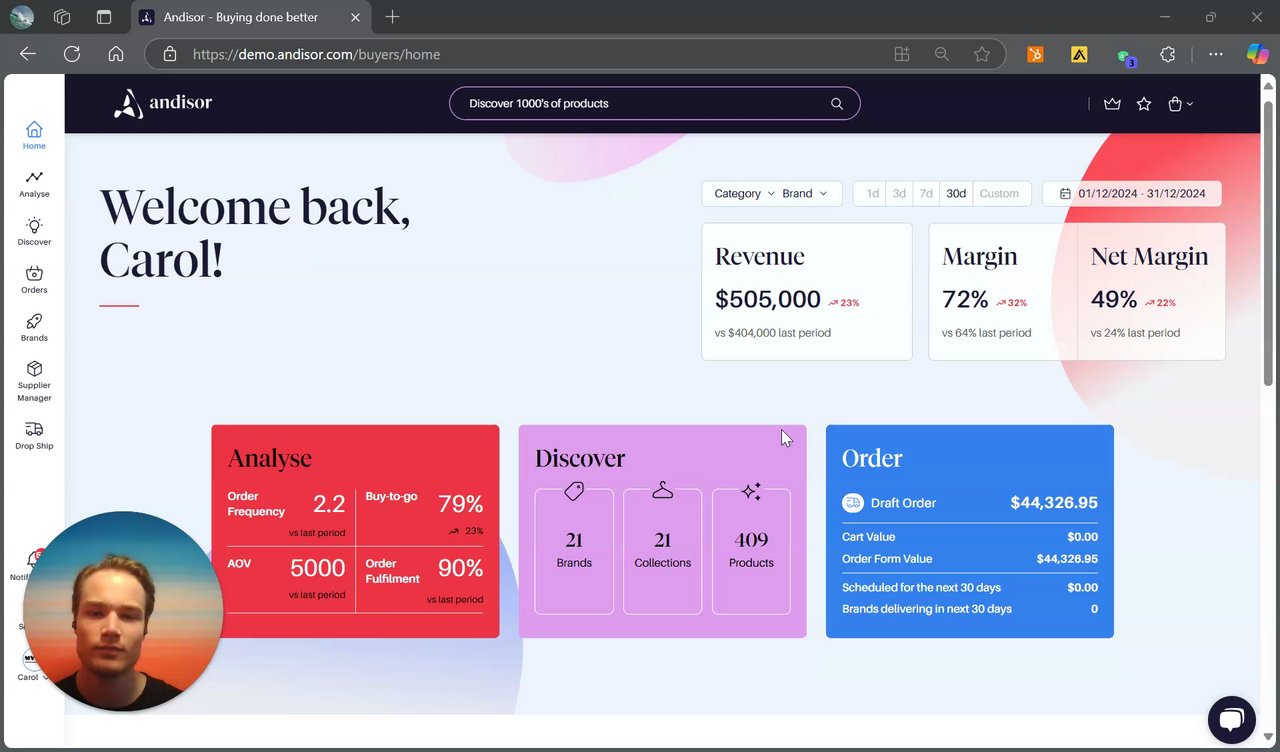The image size is (1280, 752).
Task: Open the HubSpot extension icon
Action: click(x=1035, y=55)
